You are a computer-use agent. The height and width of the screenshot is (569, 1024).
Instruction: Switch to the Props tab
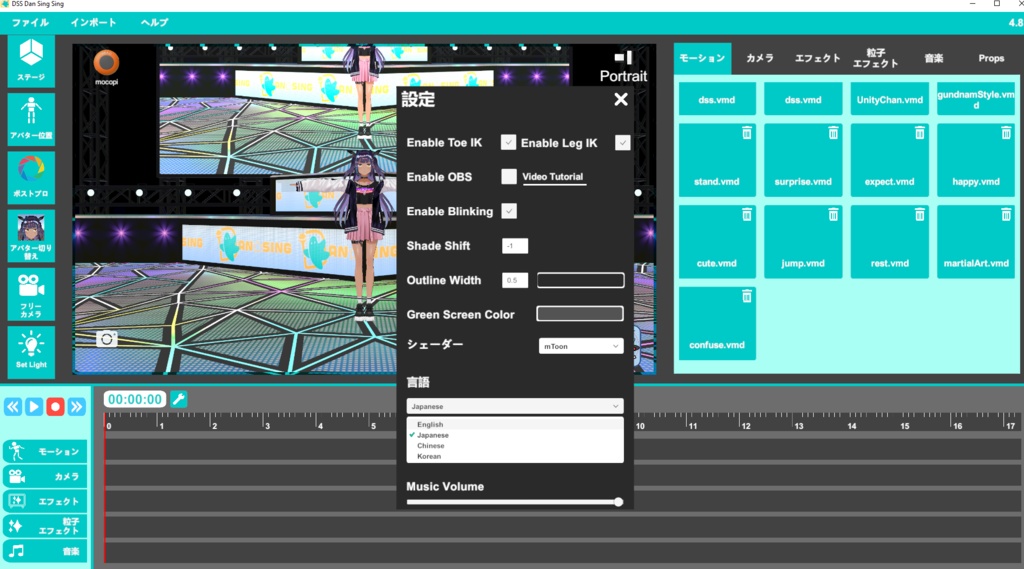tap(991, 58)
